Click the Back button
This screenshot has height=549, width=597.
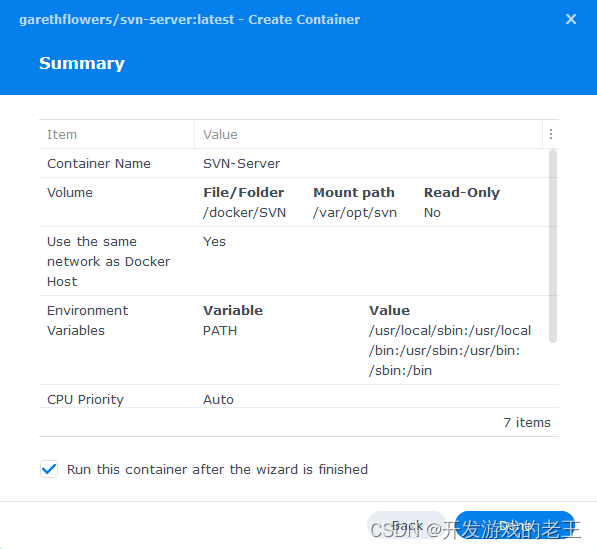407,525
